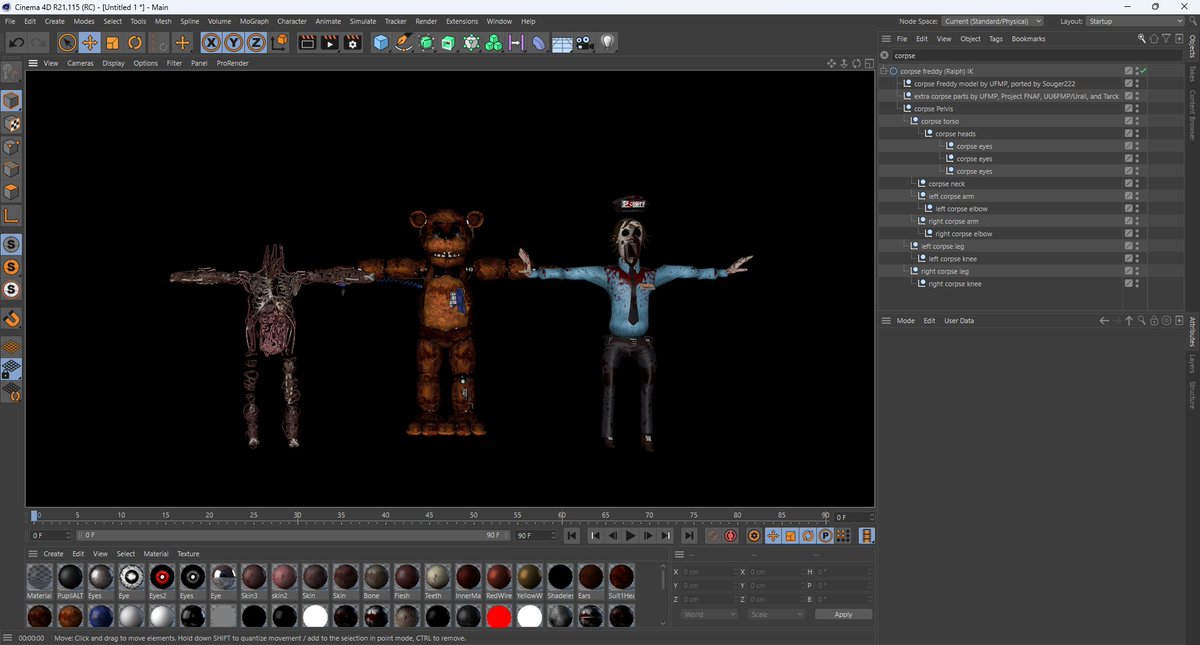
Task: Open the Node Space dropdown
Action: coord(992,21)
